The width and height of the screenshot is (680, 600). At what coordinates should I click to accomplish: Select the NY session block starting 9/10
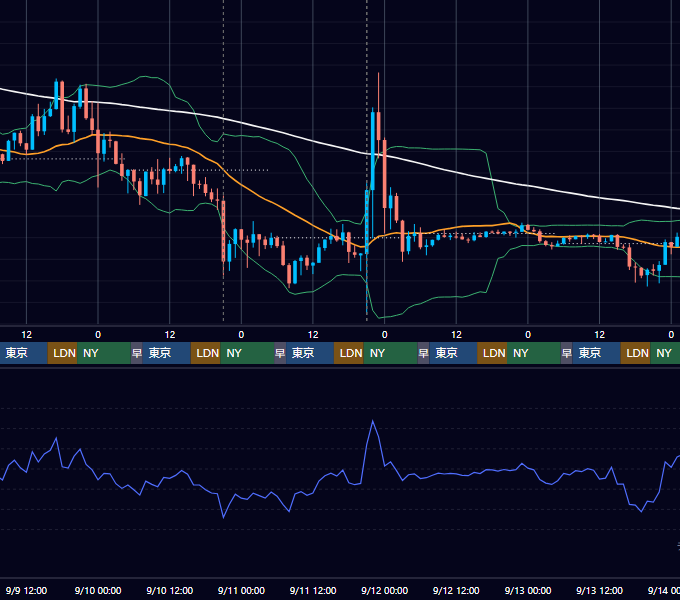coord(247,353)
